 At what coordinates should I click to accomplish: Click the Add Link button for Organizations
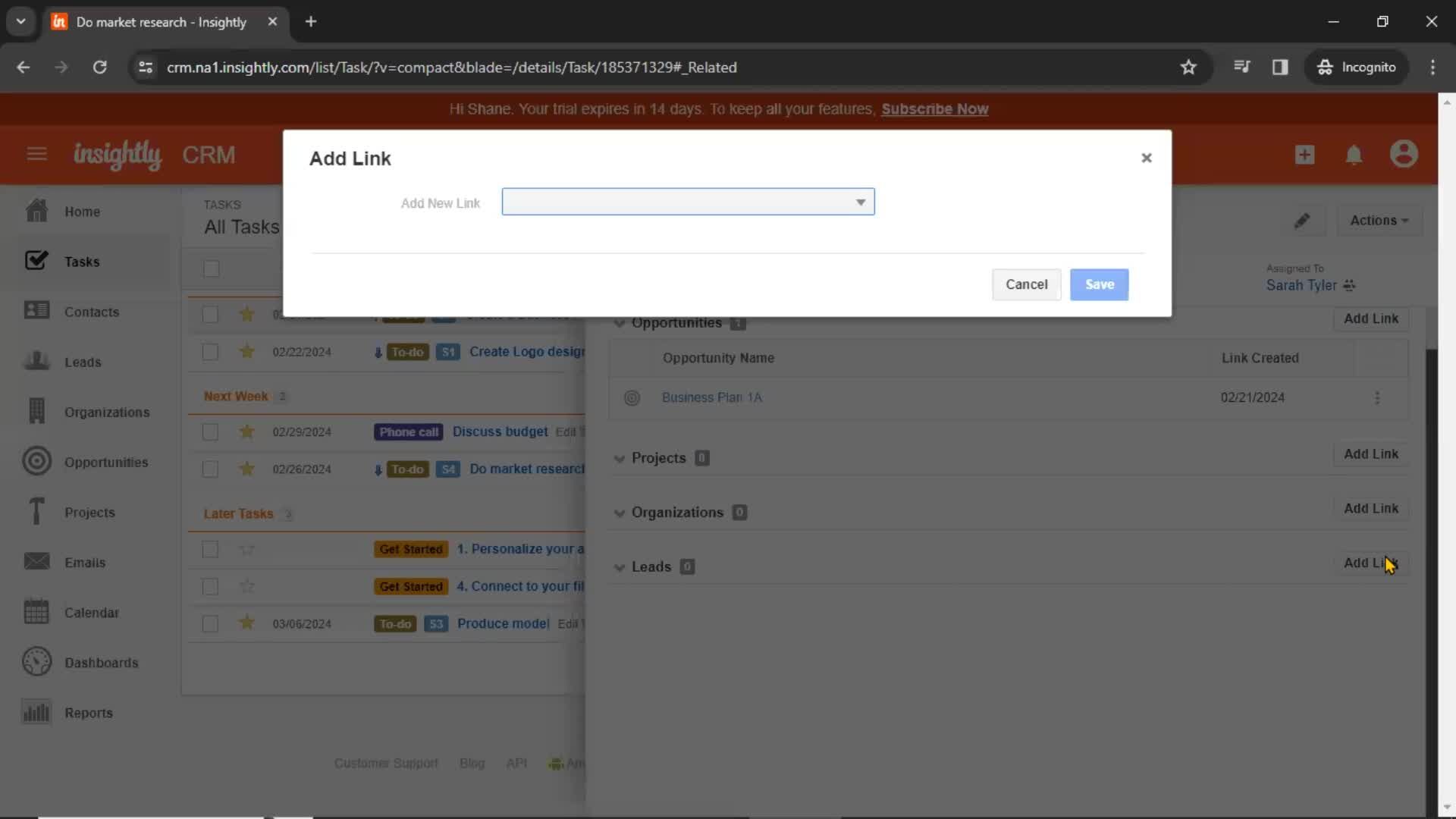[1371, 508]
